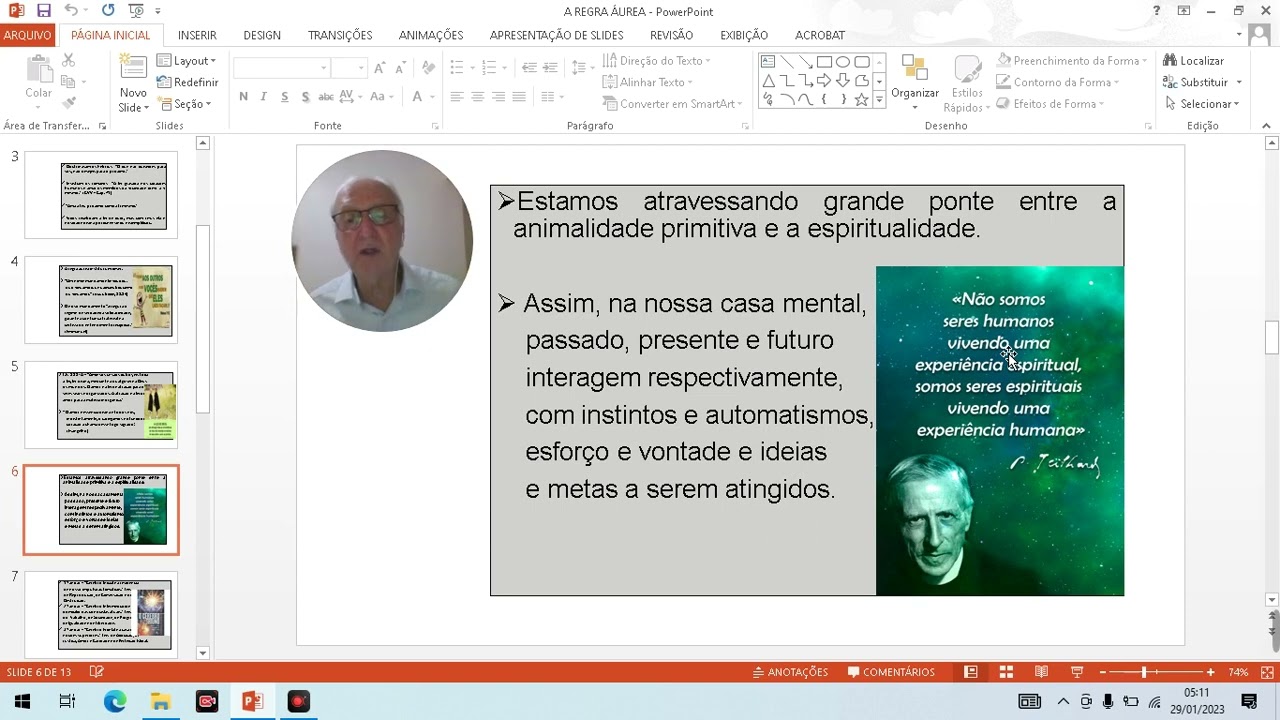Toggle the ANOTAÇÕES notes pane
Screen dimensions: 1280x720
click(790, 672)
